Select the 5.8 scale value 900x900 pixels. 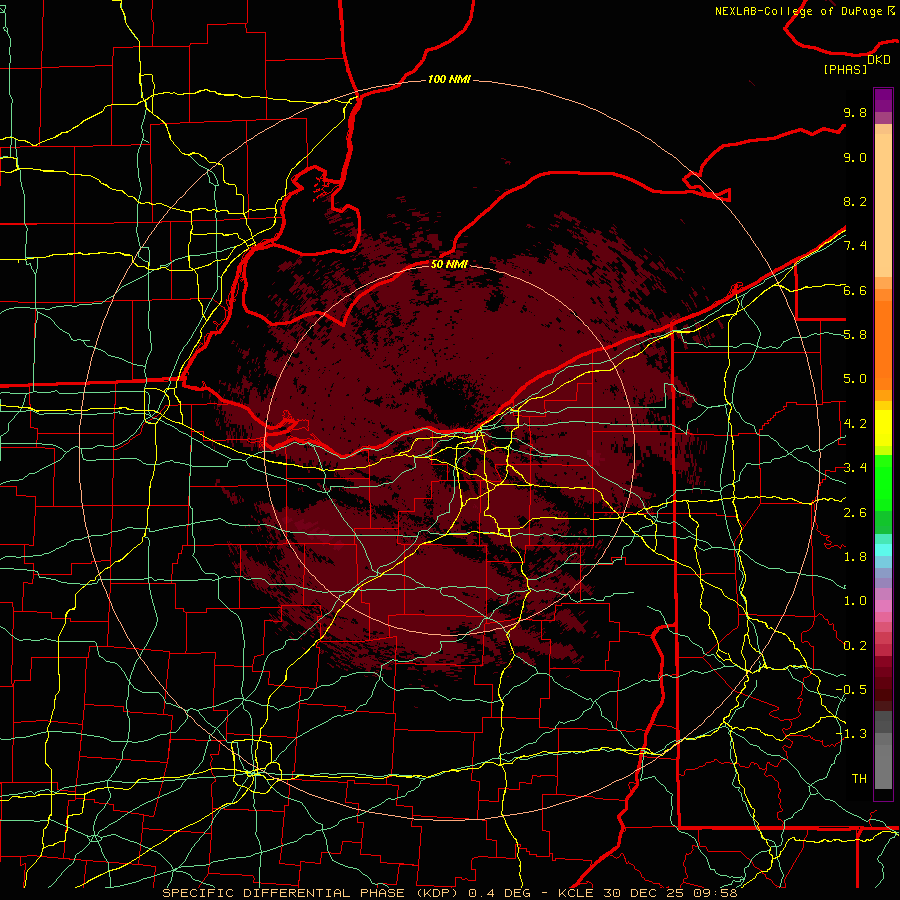855,335
